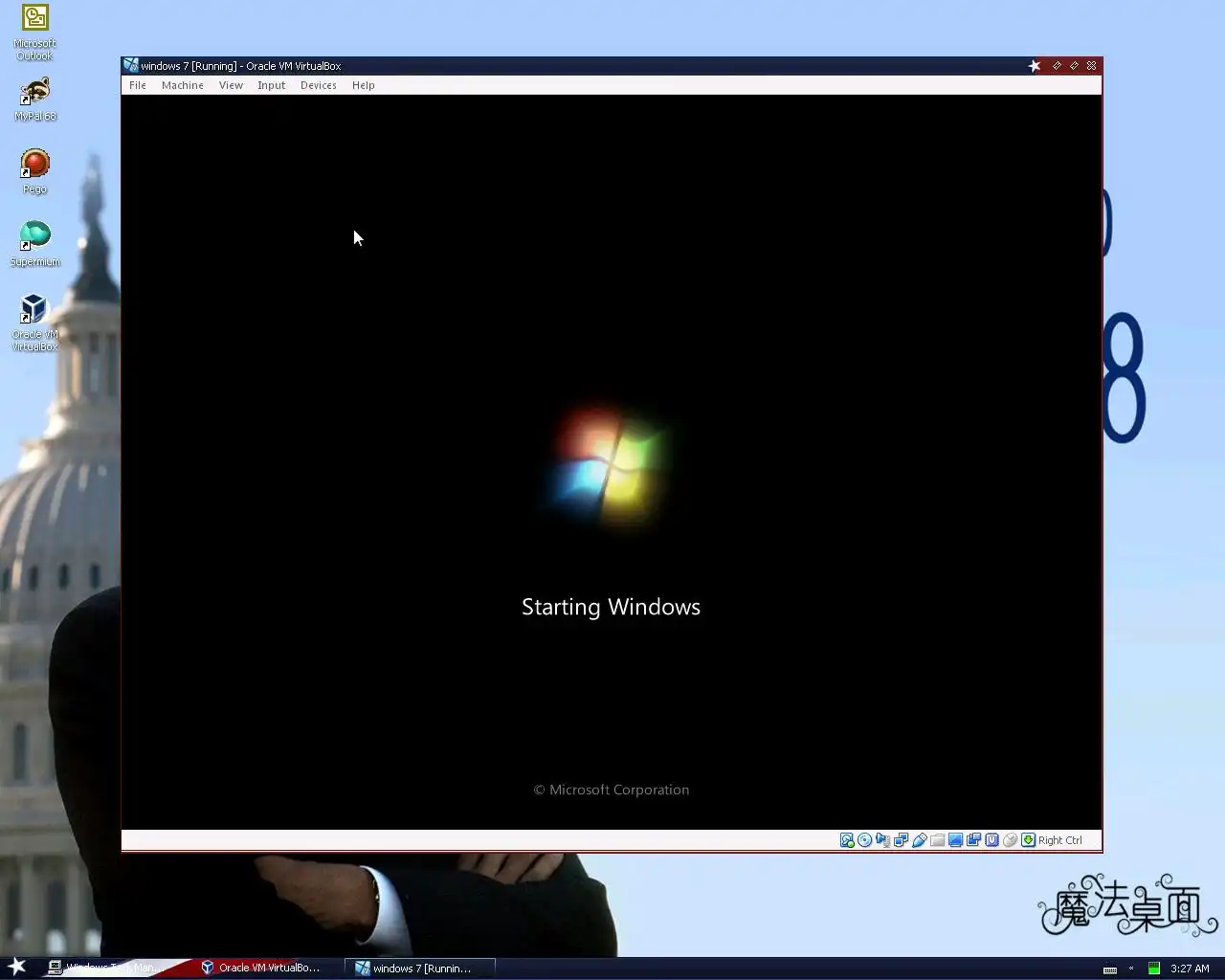1225x980 pixels.
Task: Click the Starting Windows text in VM
Action: [x=611, y=608]
